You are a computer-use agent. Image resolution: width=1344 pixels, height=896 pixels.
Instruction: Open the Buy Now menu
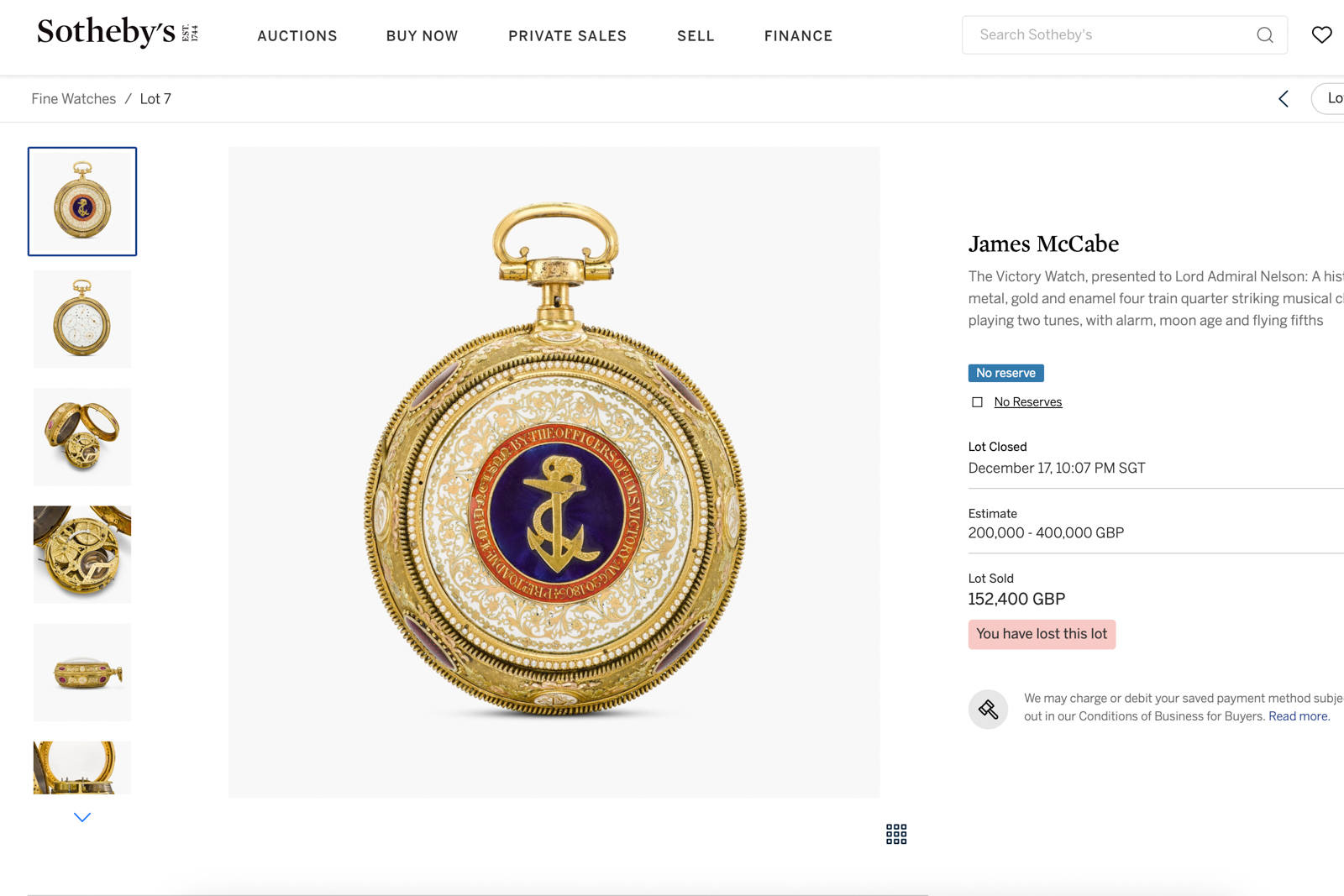point(422,36)
